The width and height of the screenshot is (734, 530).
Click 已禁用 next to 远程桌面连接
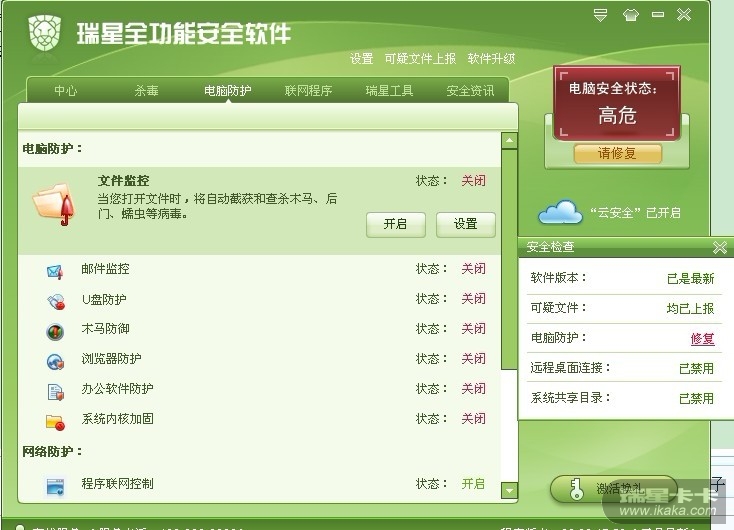tap(696, 368)
